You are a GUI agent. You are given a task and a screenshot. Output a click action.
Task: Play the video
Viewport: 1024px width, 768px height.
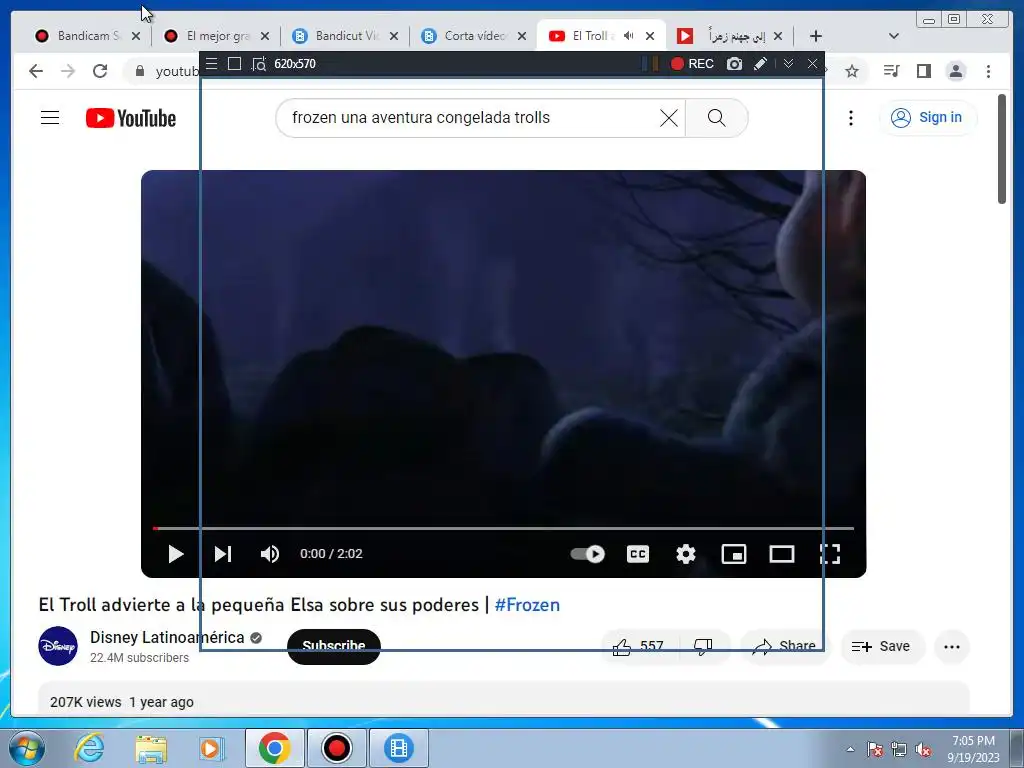(175, 554)
